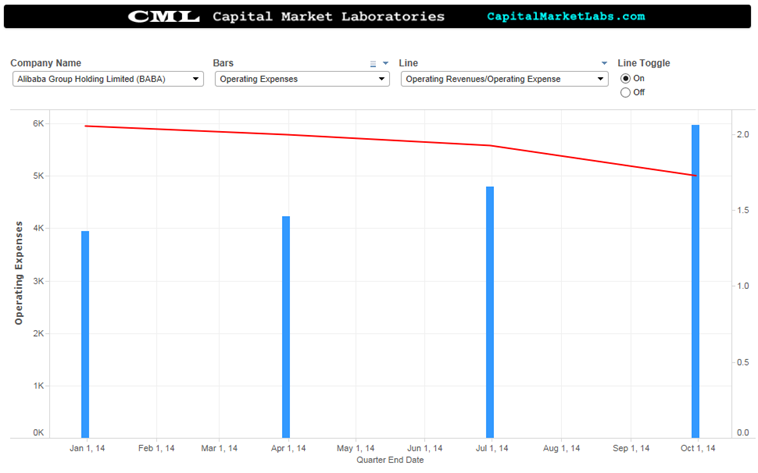Select the Jul 1, 14 blue bar

(x=490, y=312)
